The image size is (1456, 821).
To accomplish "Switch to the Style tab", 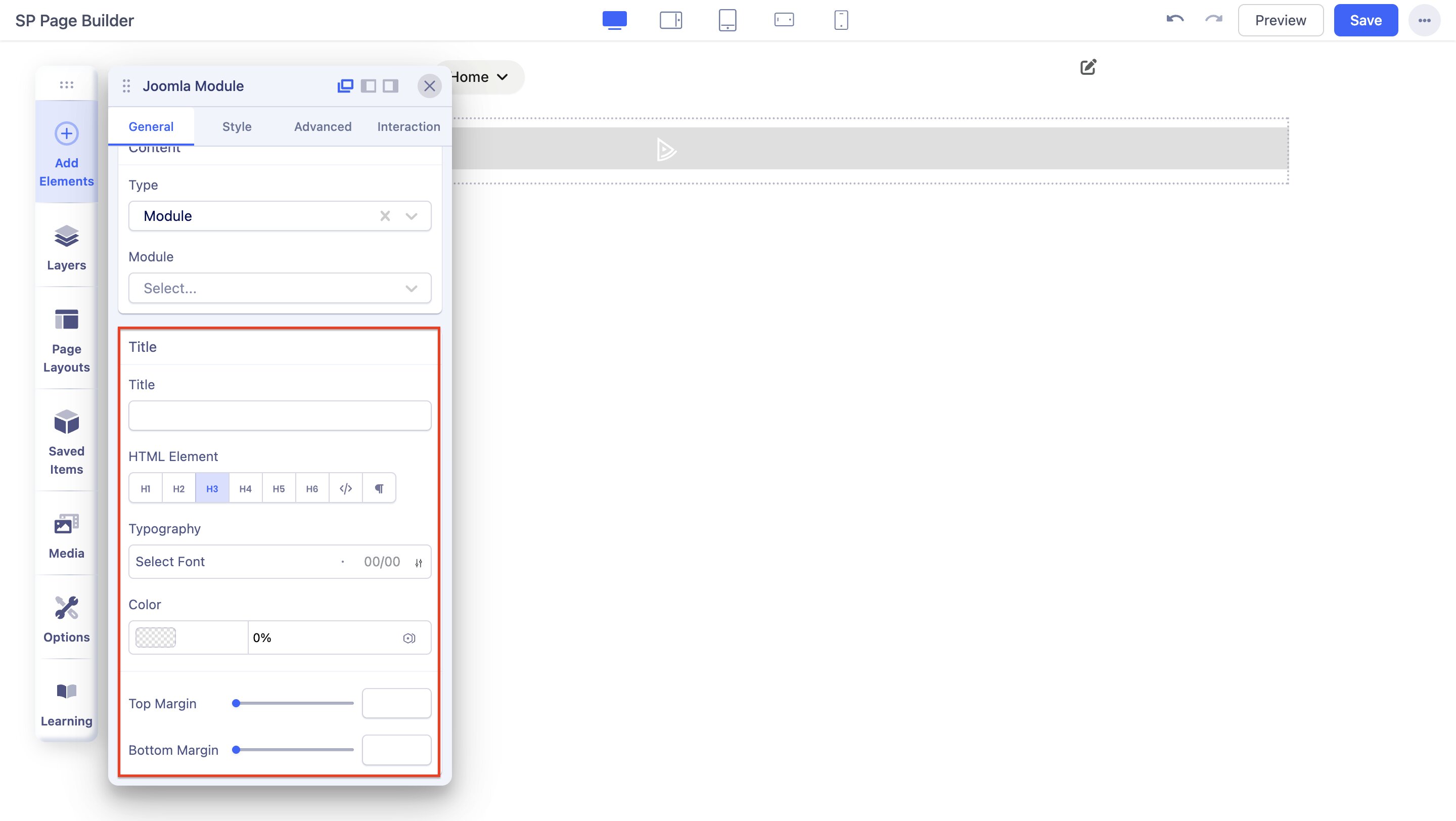I will tap(237, 126).
